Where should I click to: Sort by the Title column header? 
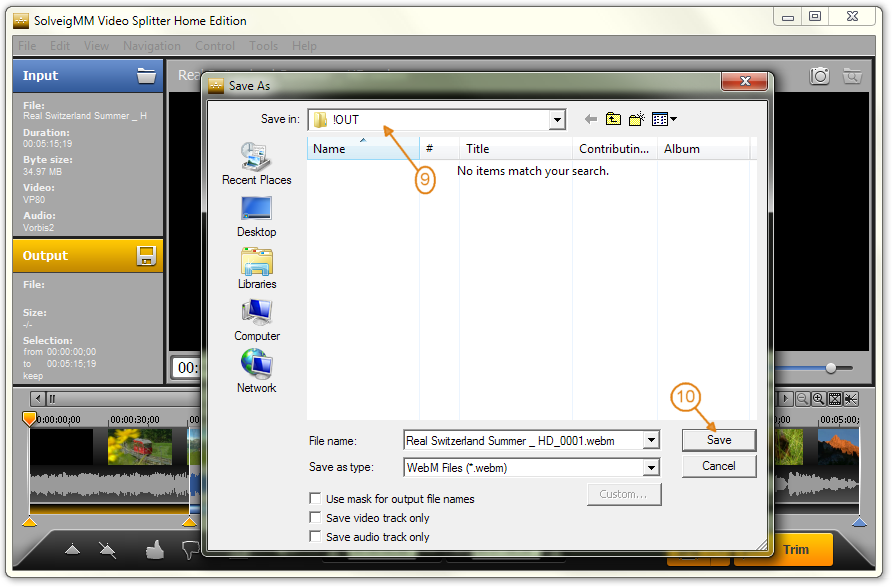click(x=515, y=149)
